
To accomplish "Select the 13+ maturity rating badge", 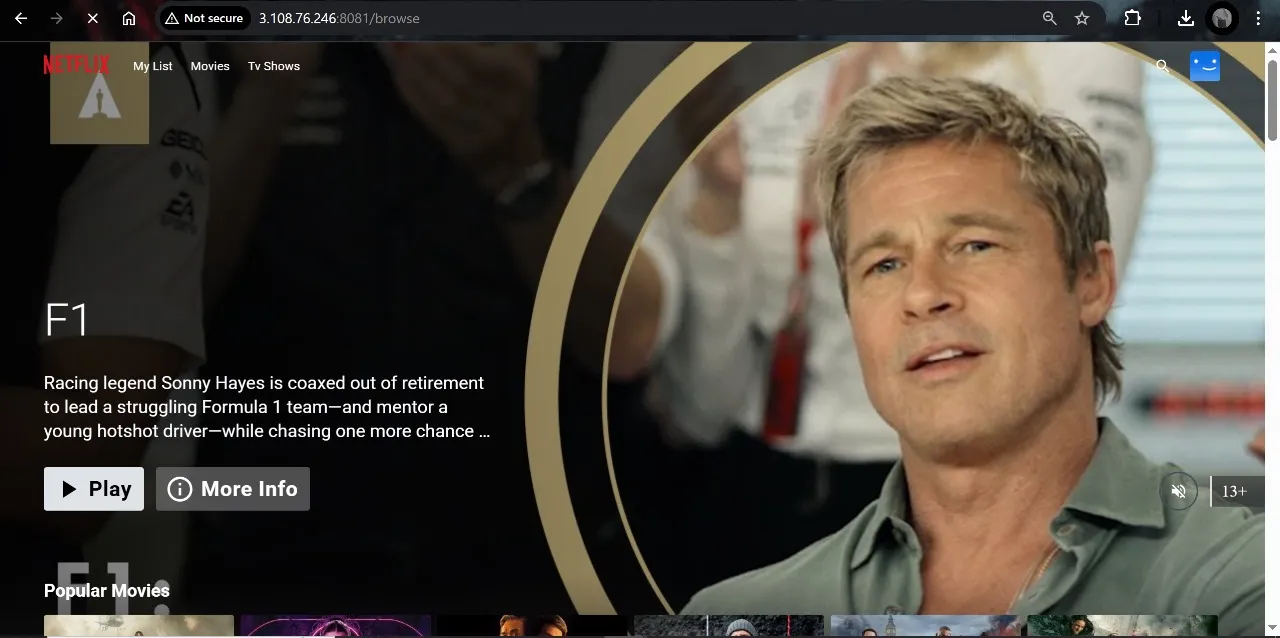I will click(1235, 491).
